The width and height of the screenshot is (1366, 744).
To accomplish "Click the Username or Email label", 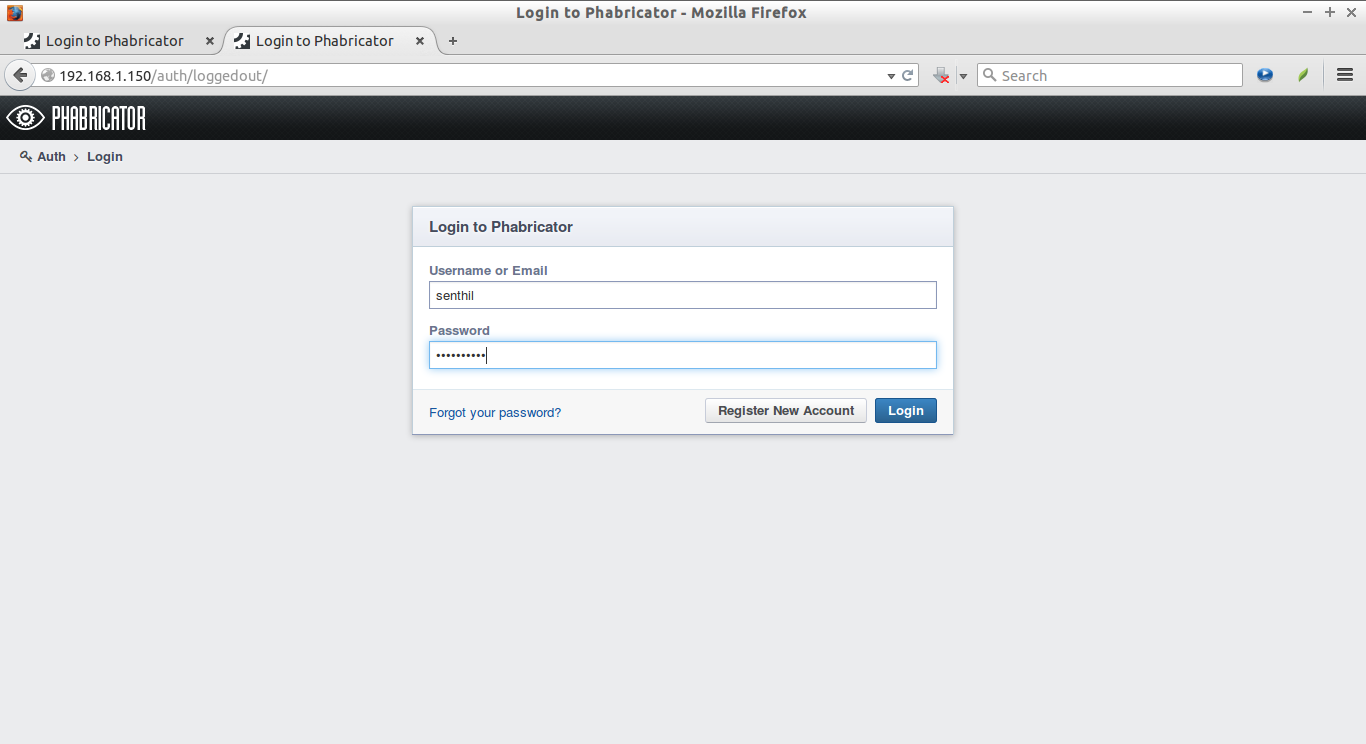I will click(x=488, y=270).
